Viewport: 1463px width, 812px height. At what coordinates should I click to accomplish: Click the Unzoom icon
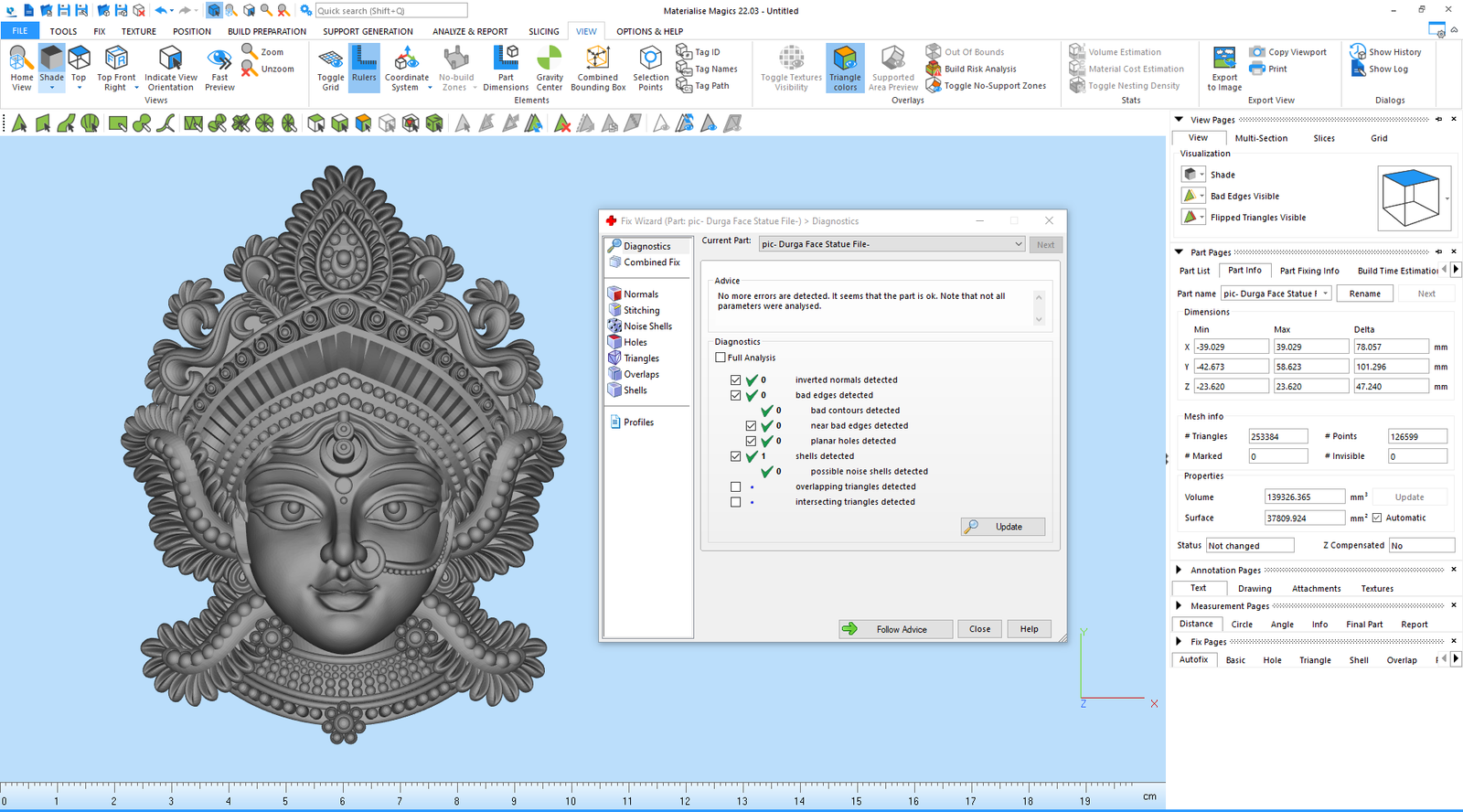(x=250, y=69)
